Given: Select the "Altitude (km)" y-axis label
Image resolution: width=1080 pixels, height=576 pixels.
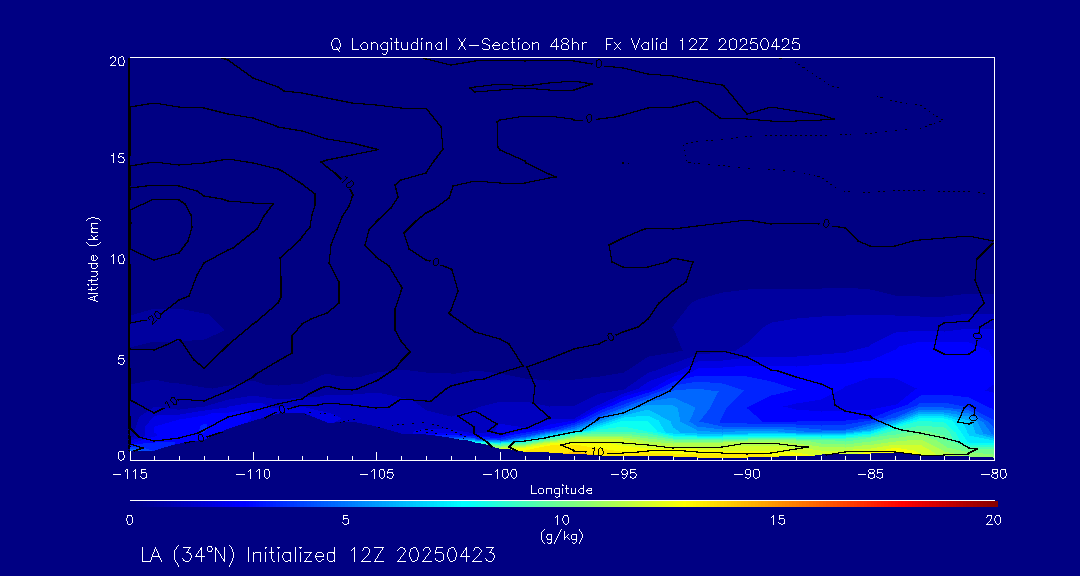Looking at the screenshot, I should (x=93, y=259).
